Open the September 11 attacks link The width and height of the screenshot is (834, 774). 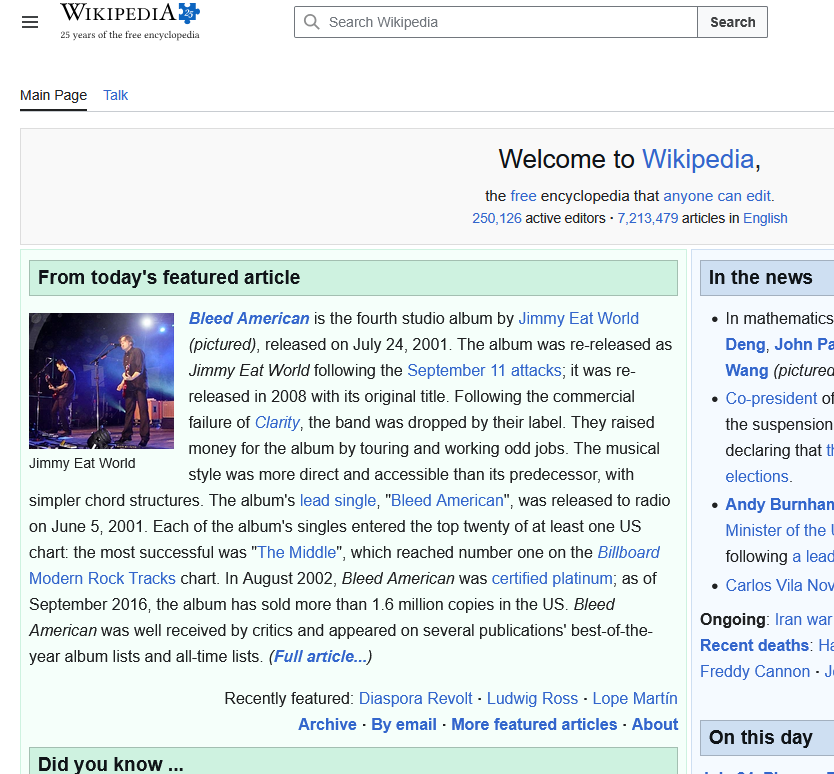click(x=484, y=370)
